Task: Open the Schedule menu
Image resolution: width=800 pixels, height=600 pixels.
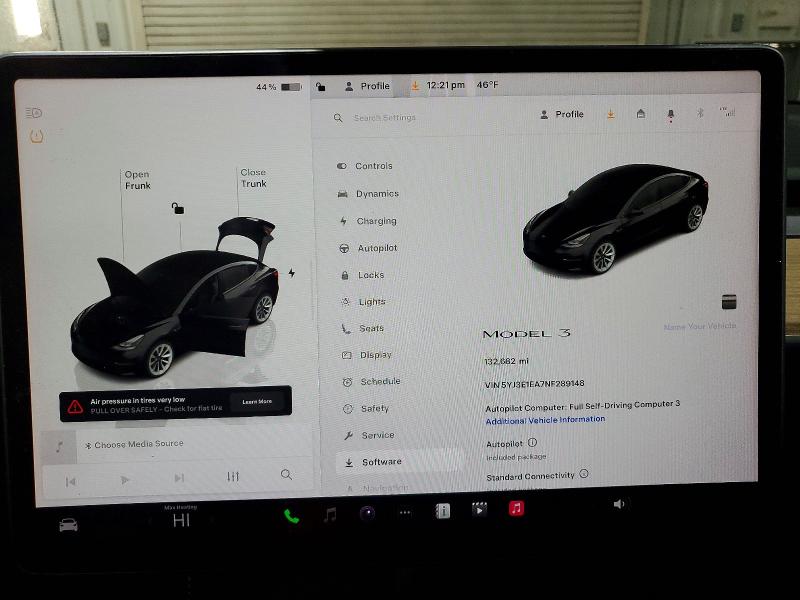Action: point(371,382)
